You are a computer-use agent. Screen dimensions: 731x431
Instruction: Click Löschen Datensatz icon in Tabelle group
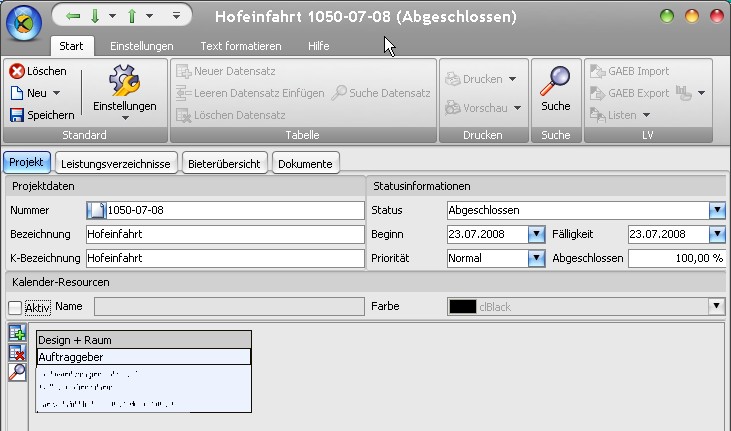point(184,115)
